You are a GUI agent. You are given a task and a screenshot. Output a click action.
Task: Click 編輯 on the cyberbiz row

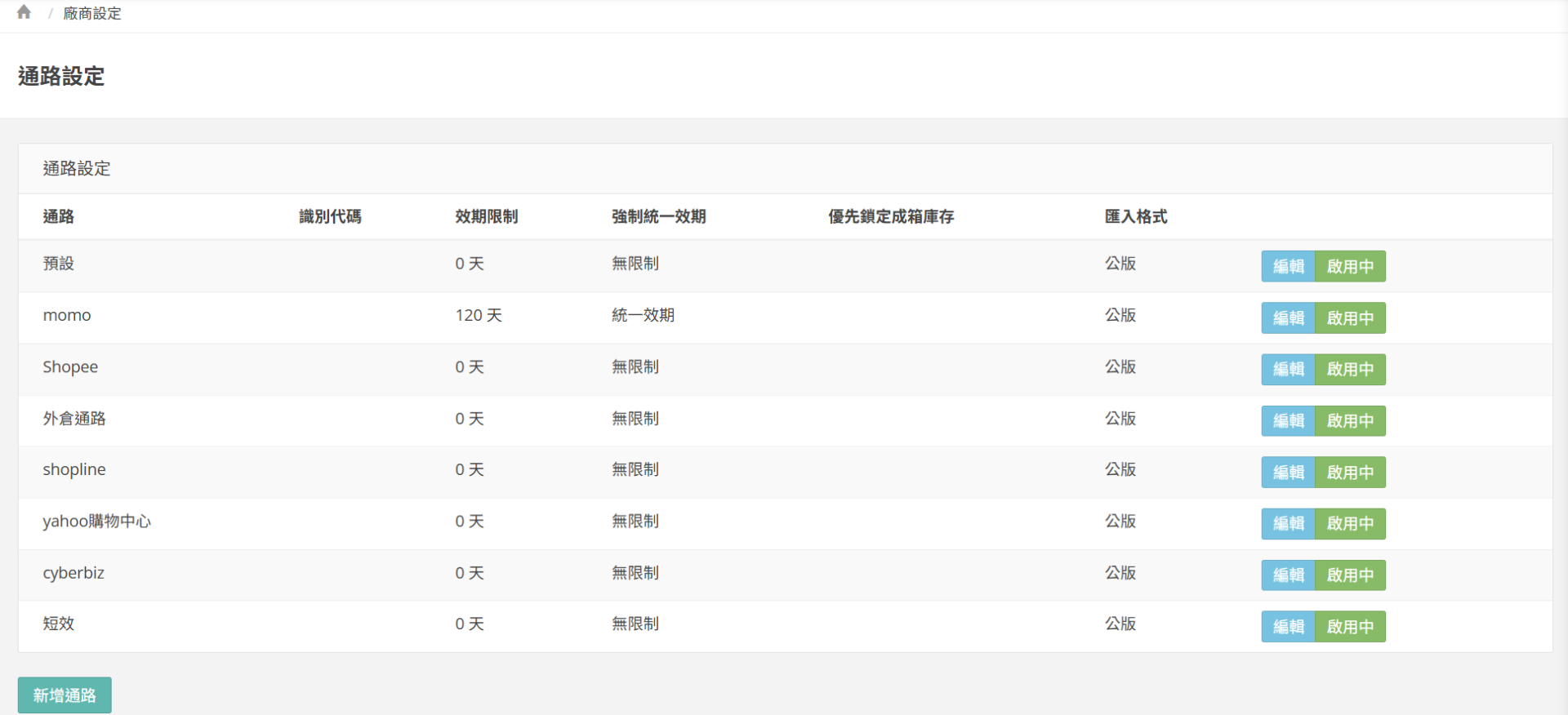tap(1288, 575)
